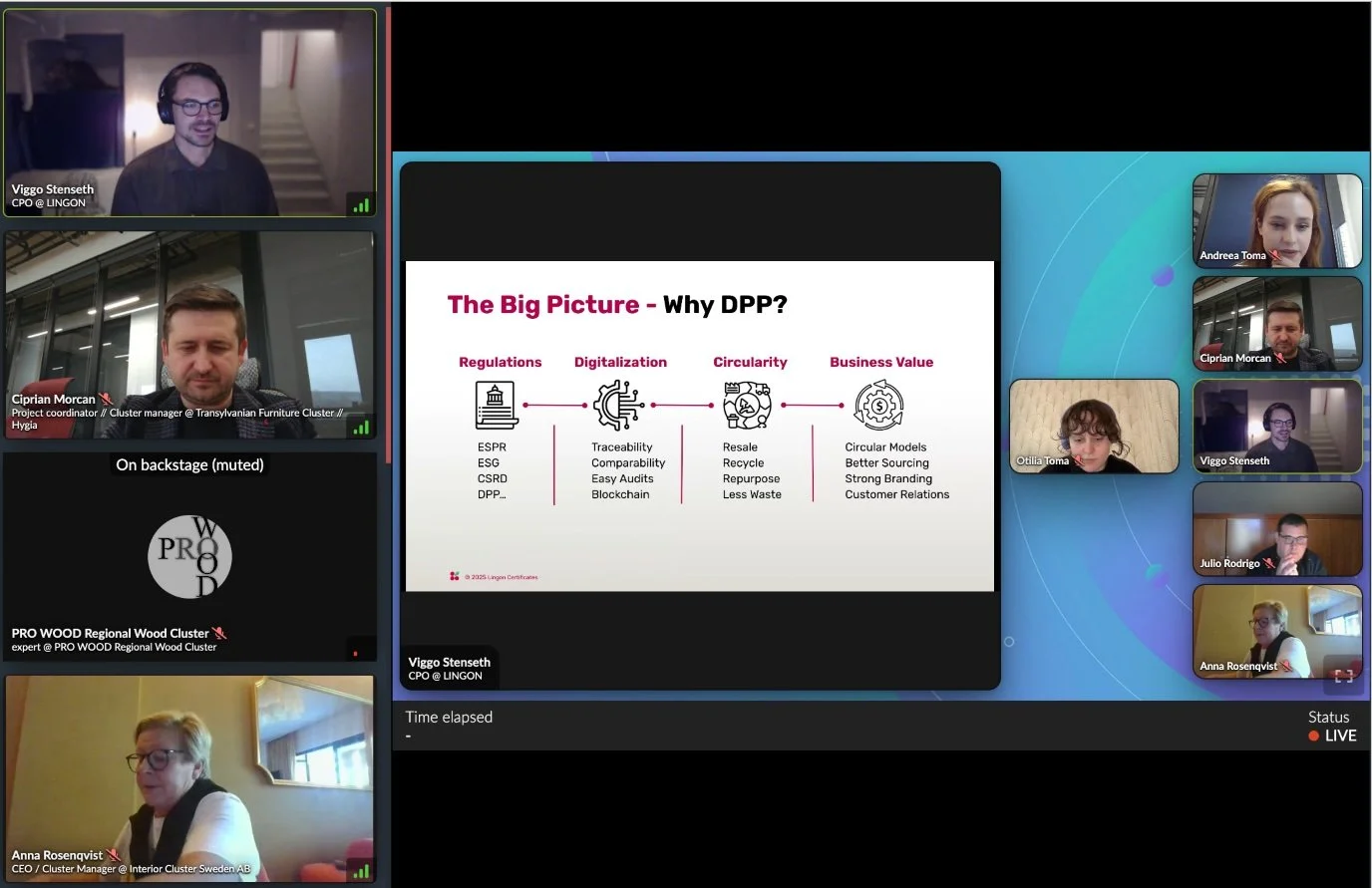Viewport: 1372px width, 888px height.
Task: Click the red connection indicator on the PRO WOOD tile
Action: [356, 654]
